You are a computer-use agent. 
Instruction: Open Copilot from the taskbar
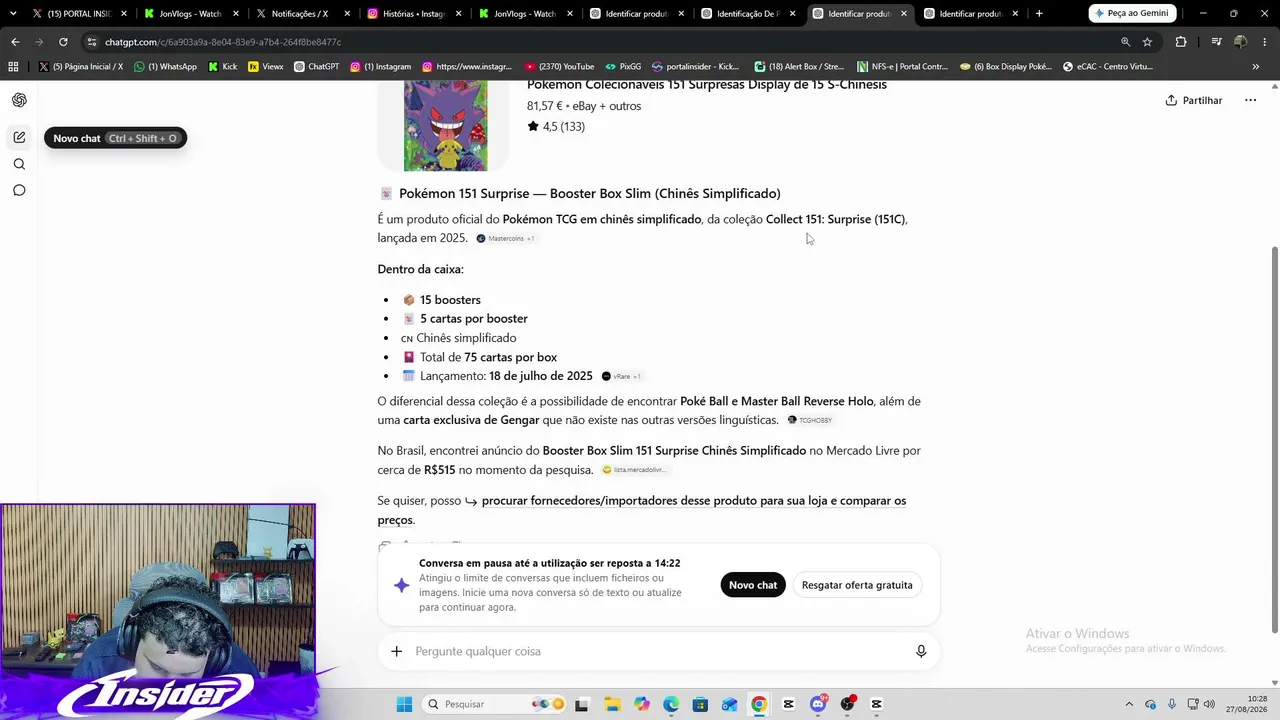coord(641,704)
